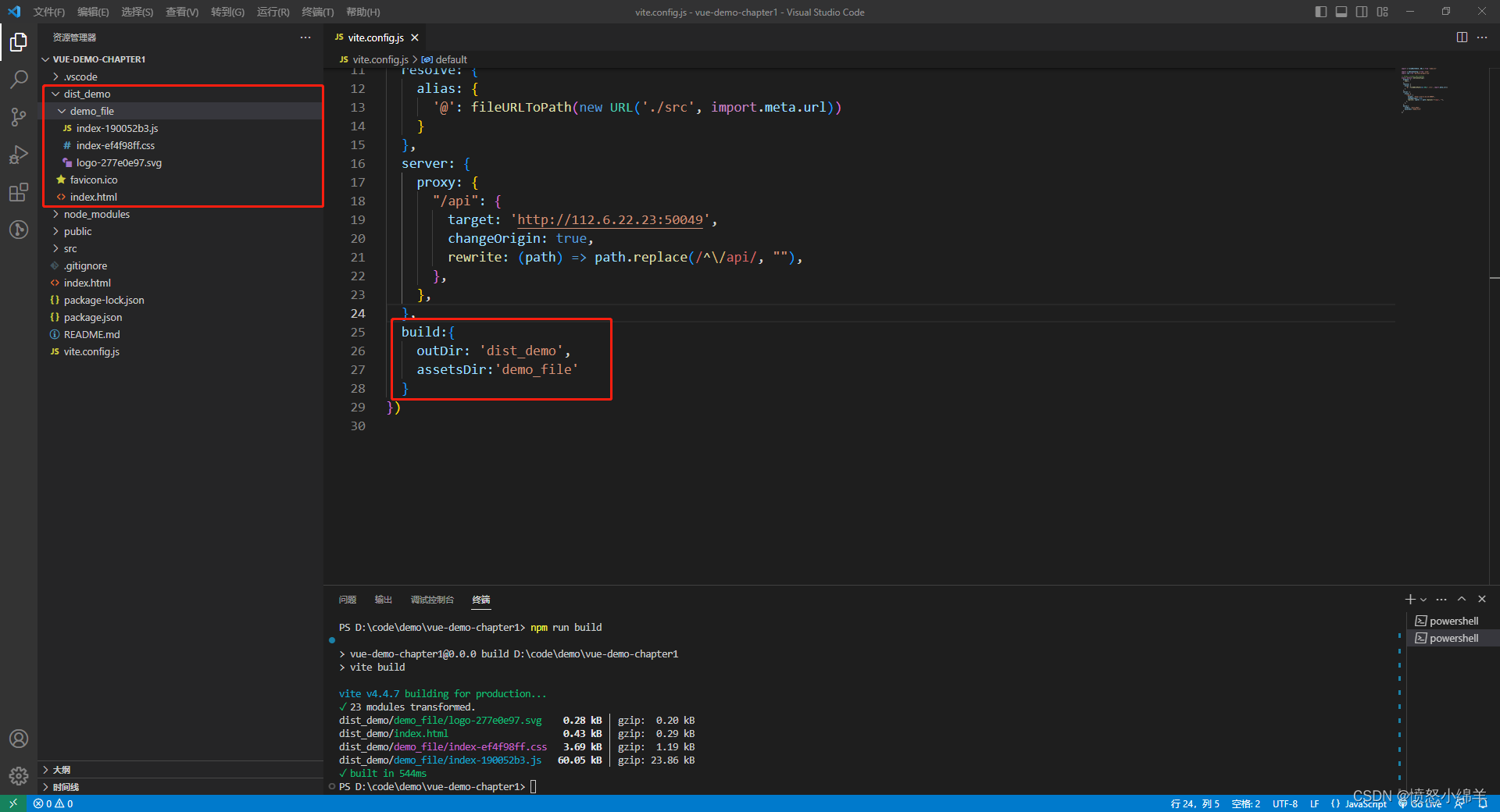Screen dimensions: 1500x812
Task: Split the editor to the right
Action: (1462, 37)
